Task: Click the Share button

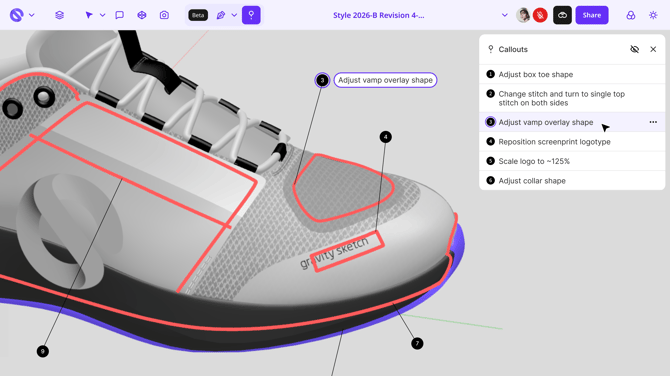Action: [592, 15]
